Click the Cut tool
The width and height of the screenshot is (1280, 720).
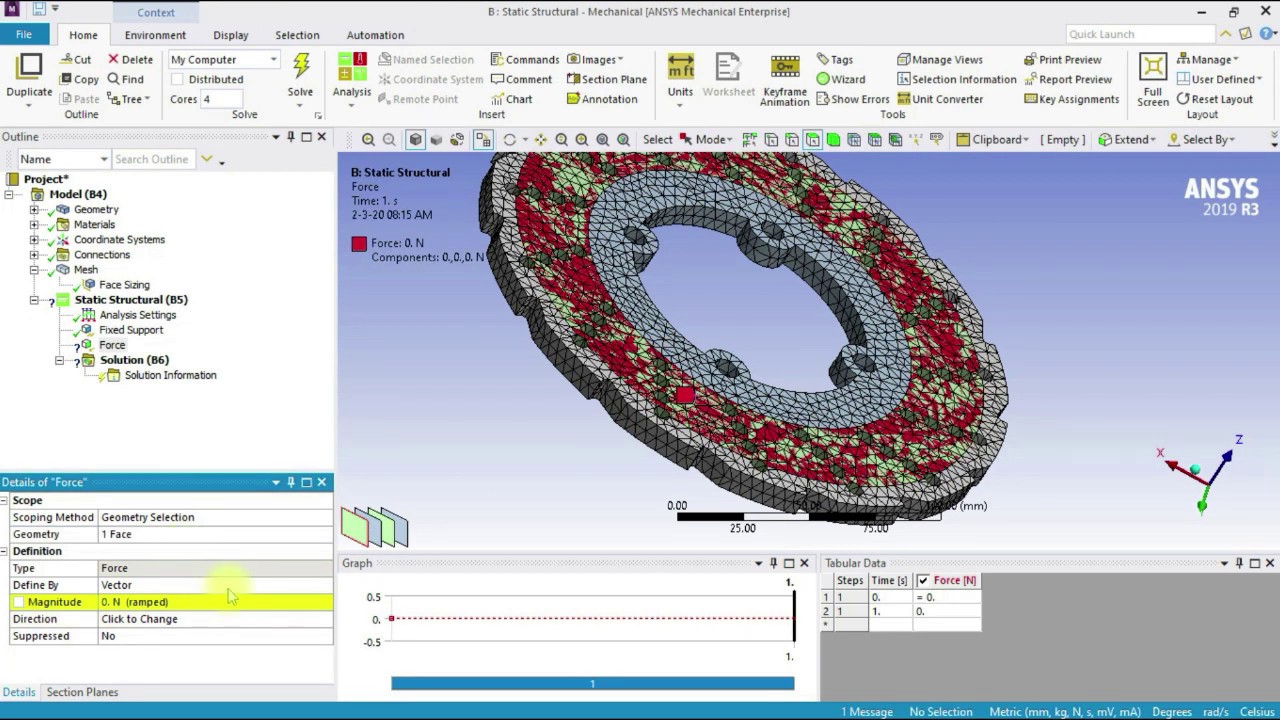[x=75, y=59]
